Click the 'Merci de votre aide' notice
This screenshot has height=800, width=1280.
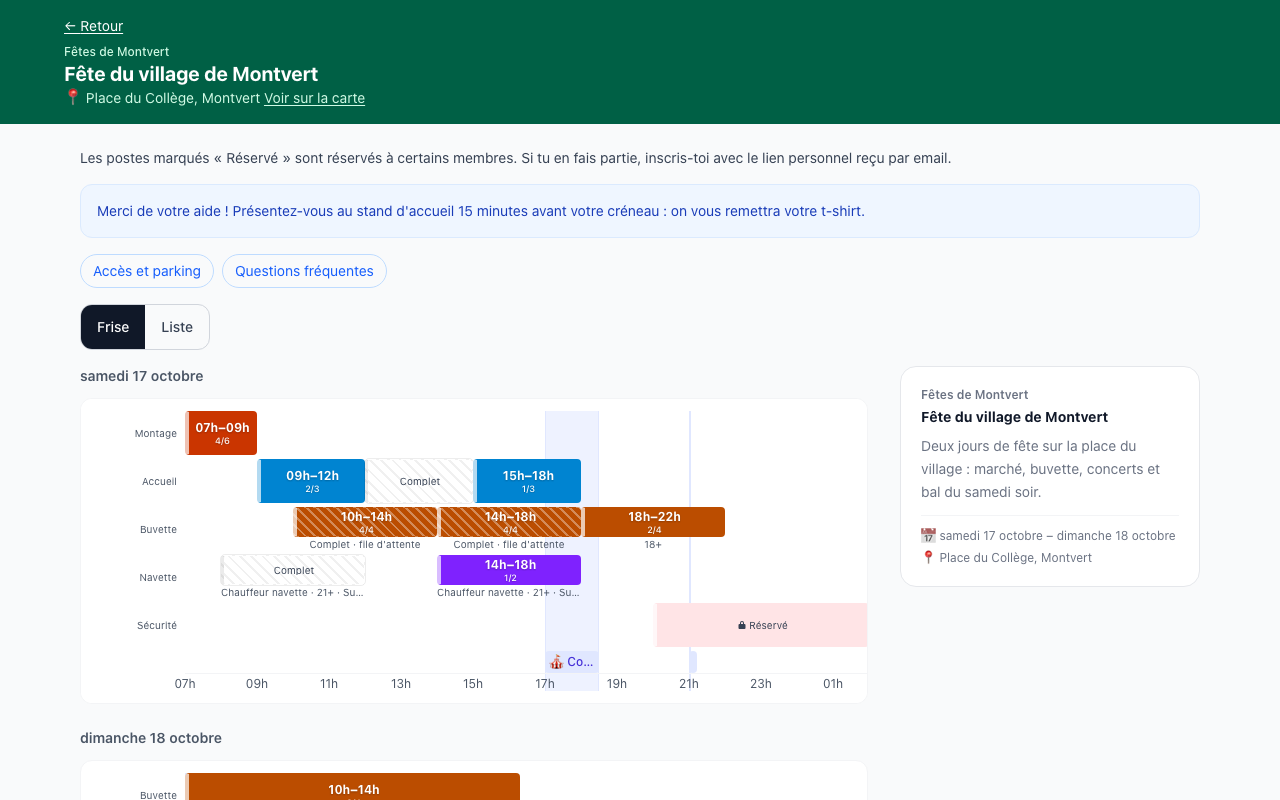pyautogui.click(x=640, y=211)
